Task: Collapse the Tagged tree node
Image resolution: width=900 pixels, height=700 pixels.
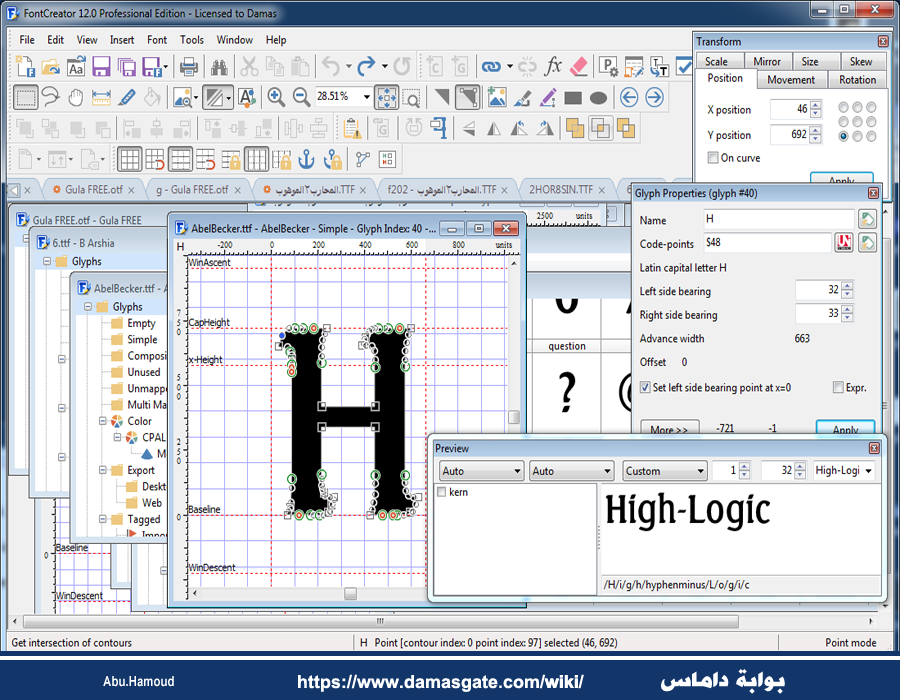Action: pyautogui.click(x=103, y=519)
